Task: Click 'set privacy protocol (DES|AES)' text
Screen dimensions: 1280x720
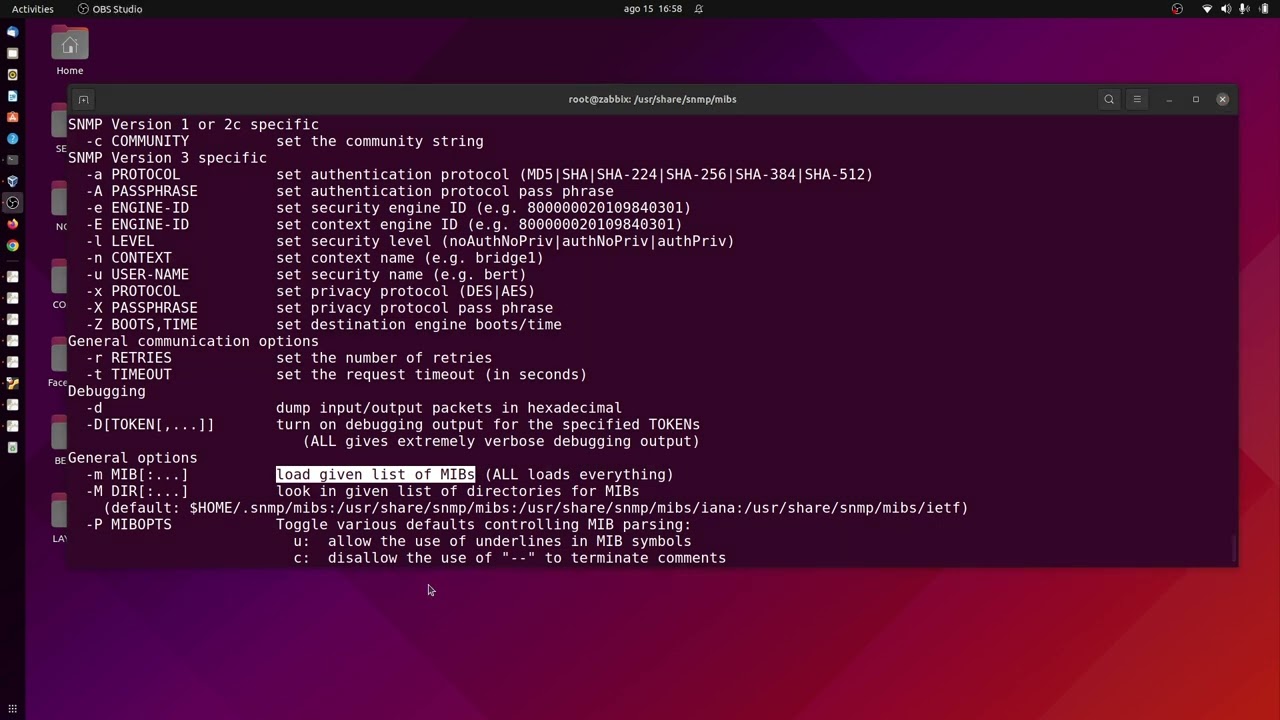Action: click(405, 292)
